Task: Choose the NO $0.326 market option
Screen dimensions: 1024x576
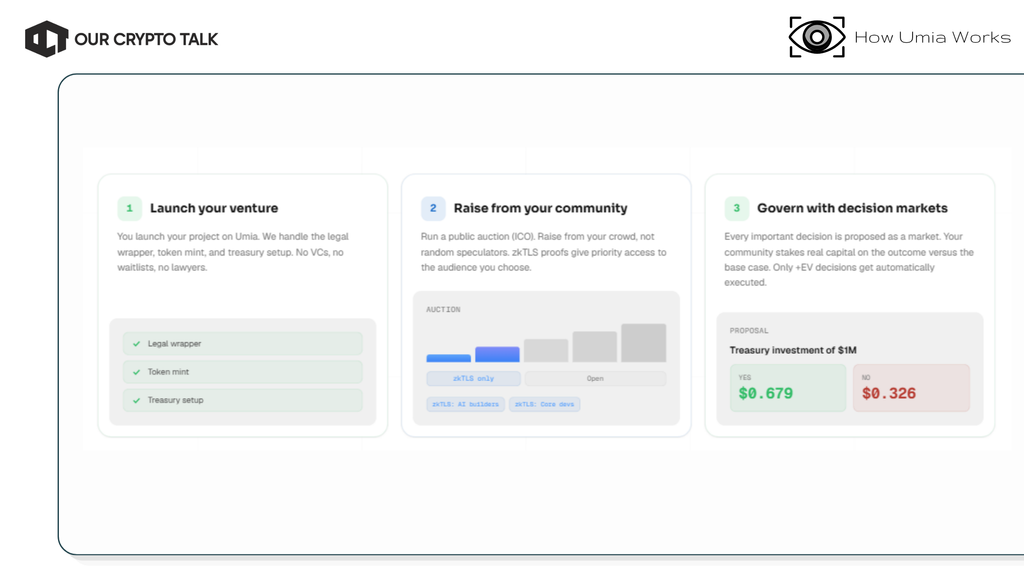Action: click(911, 388)
